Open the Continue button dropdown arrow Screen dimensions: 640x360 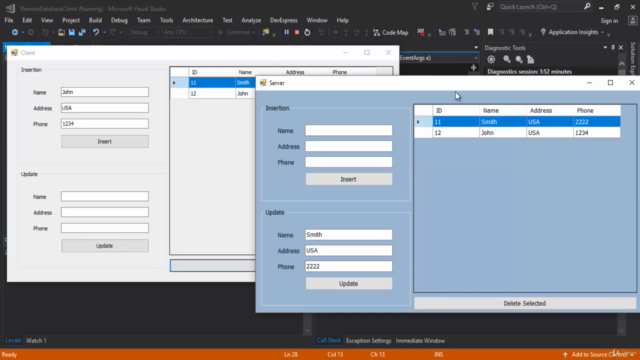coord(253,32)
